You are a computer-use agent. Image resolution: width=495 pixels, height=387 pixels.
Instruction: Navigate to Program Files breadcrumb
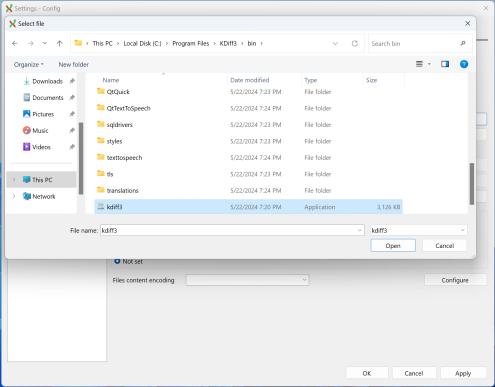coord(191,43)
